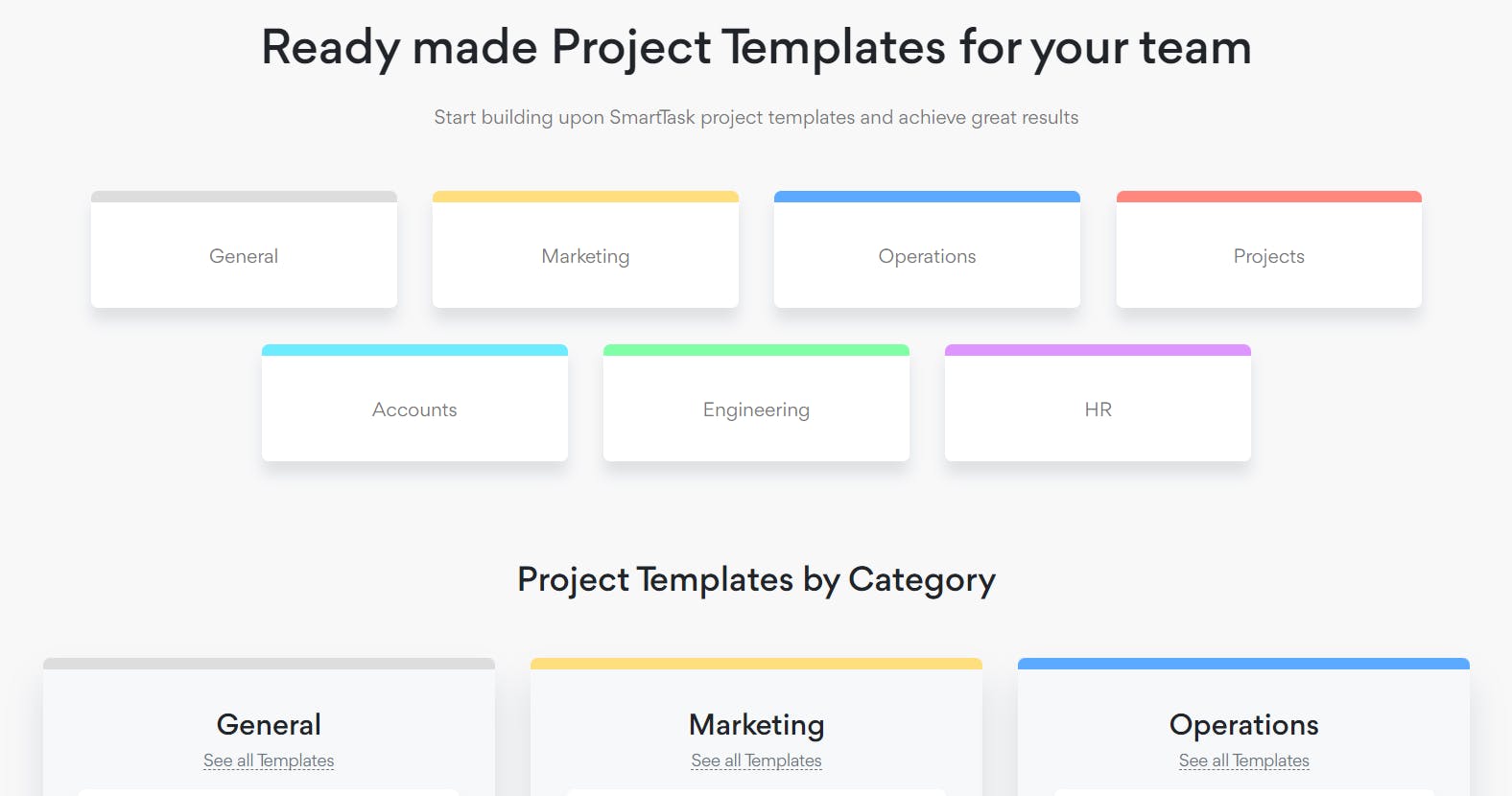The image size is (1512, 796).
Task: Select the Marketing template category card
Action: (x=585, y=256)
